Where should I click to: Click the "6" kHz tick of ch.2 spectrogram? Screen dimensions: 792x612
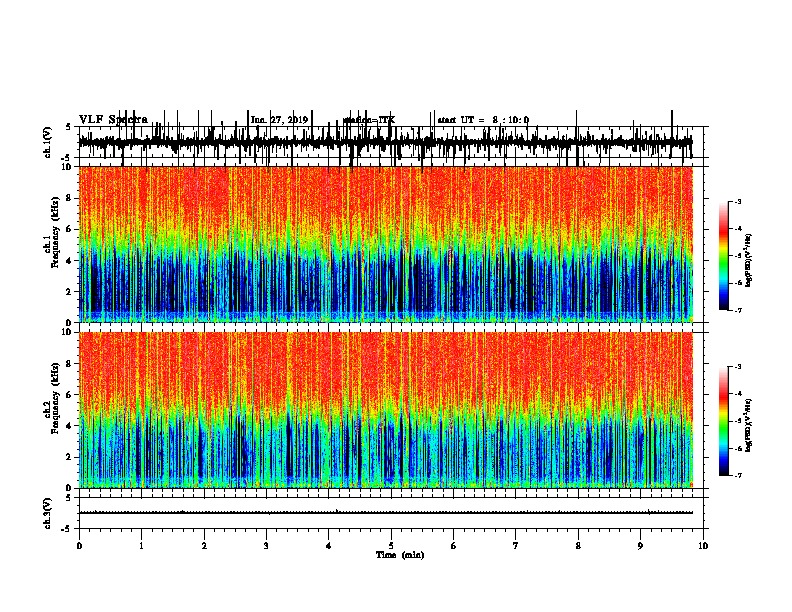pyautogui.click(x=70, y=394)
